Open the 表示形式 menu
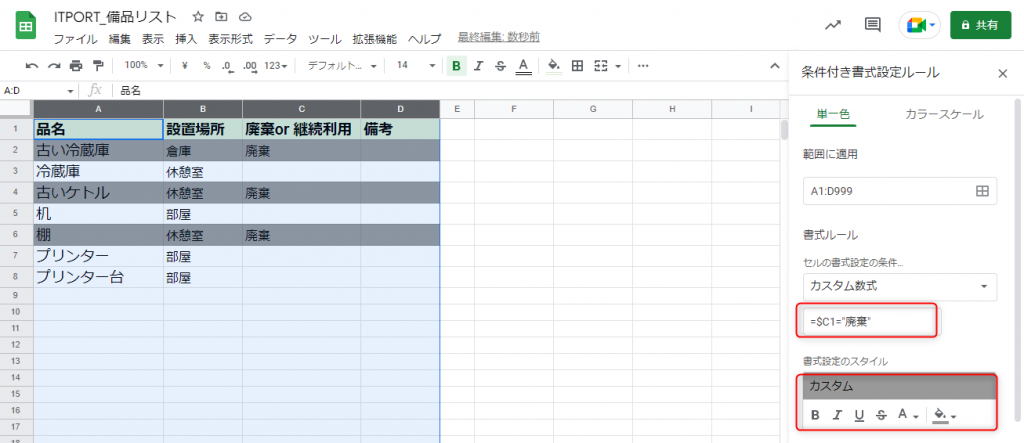This screenshot has height=443, width=1024. pos(231,39)
